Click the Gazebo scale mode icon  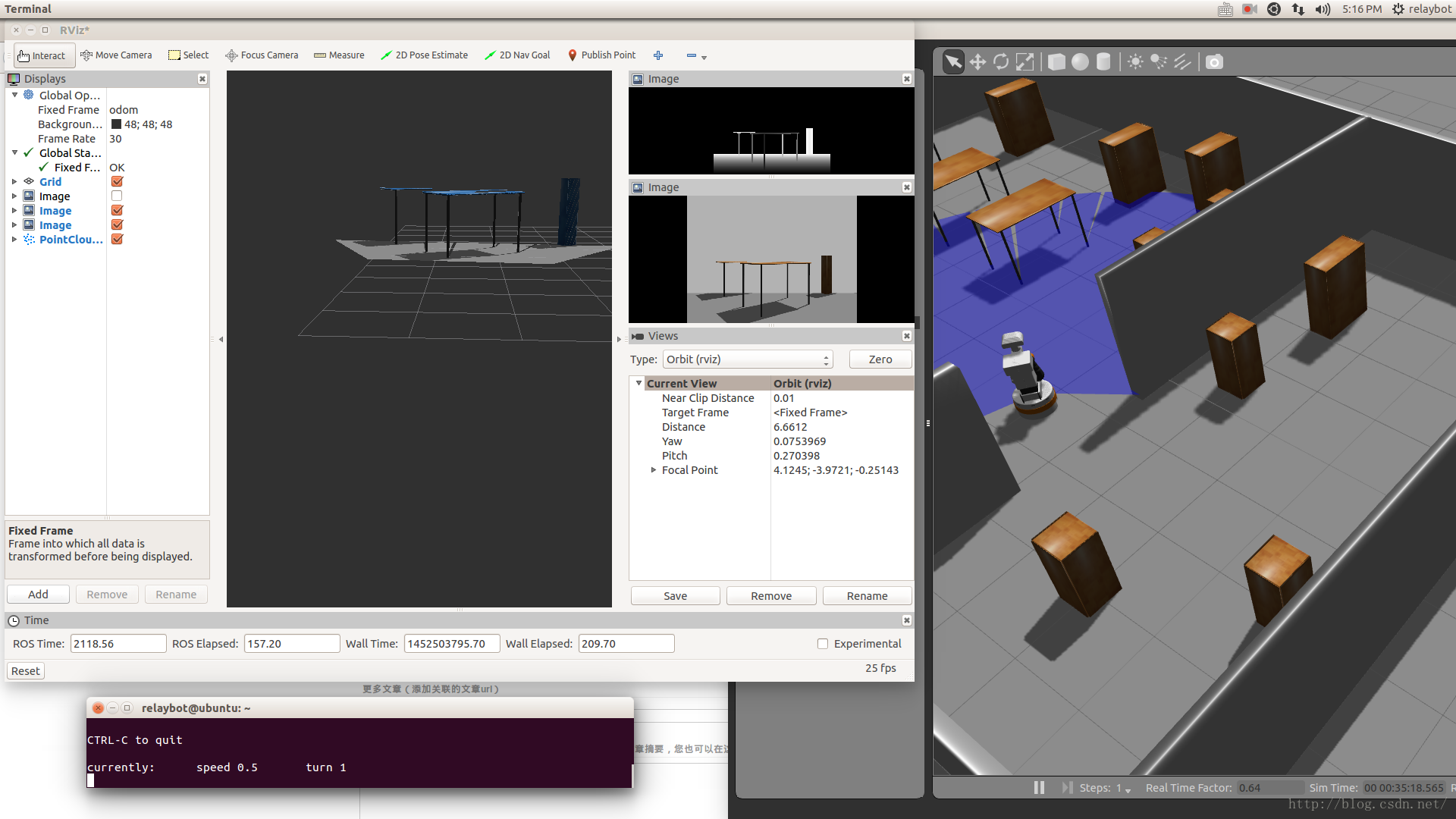pos(1025,62)
